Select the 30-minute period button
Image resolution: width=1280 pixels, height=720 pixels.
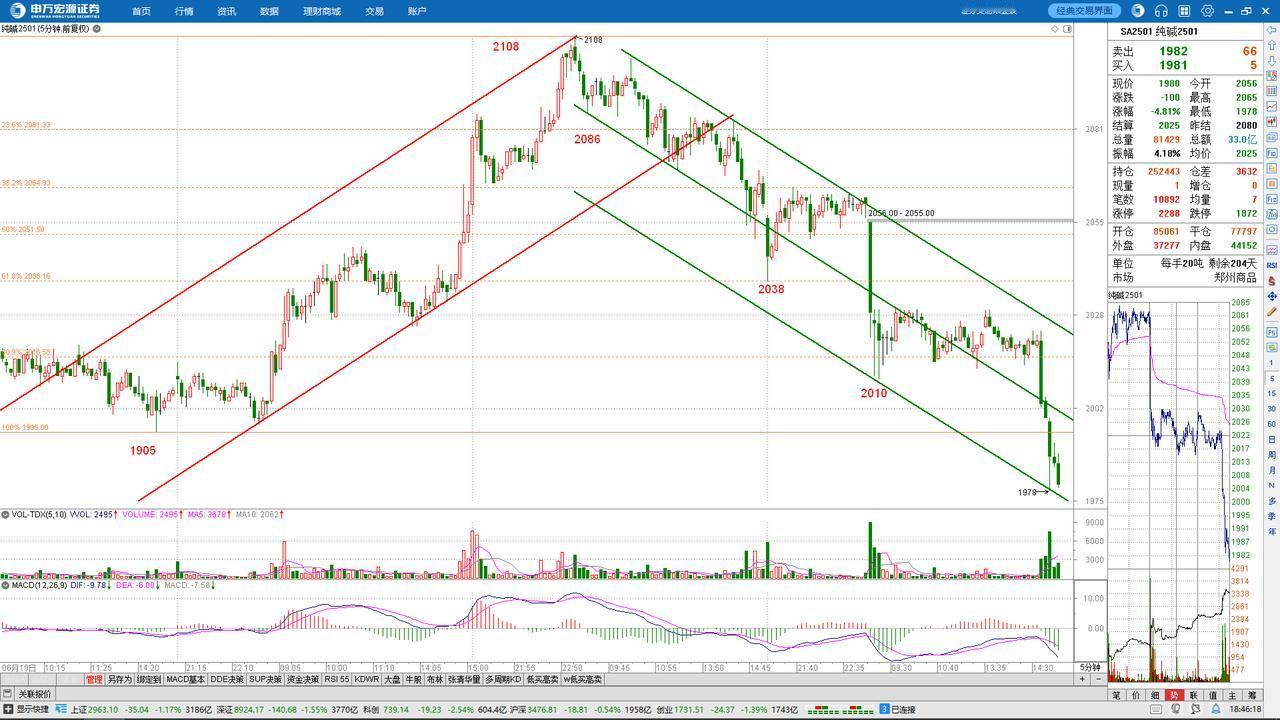click(1271, 408)
